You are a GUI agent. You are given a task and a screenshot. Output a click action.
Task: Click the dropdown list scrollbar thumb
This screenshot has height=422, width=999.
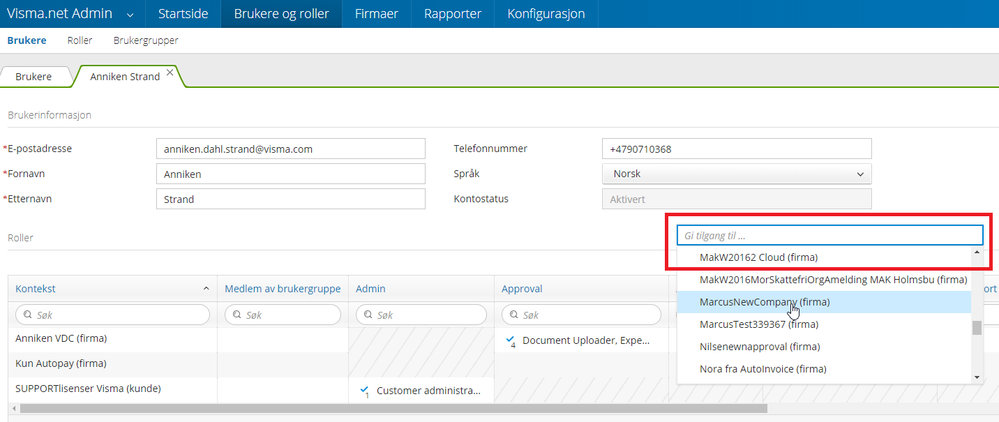coord(977,328)
